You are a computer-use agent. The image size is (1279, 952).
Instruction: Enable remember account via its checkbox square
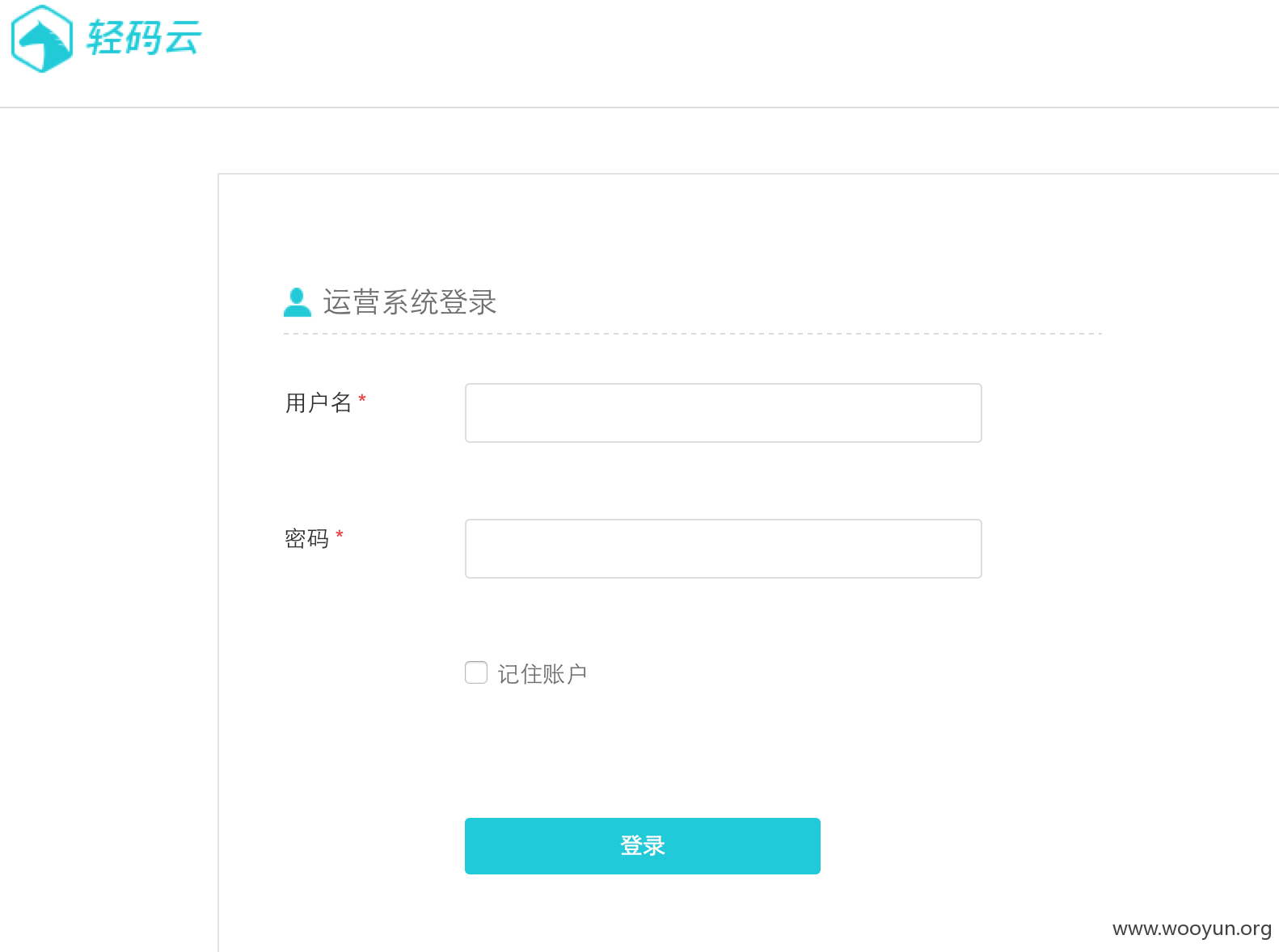476,672
